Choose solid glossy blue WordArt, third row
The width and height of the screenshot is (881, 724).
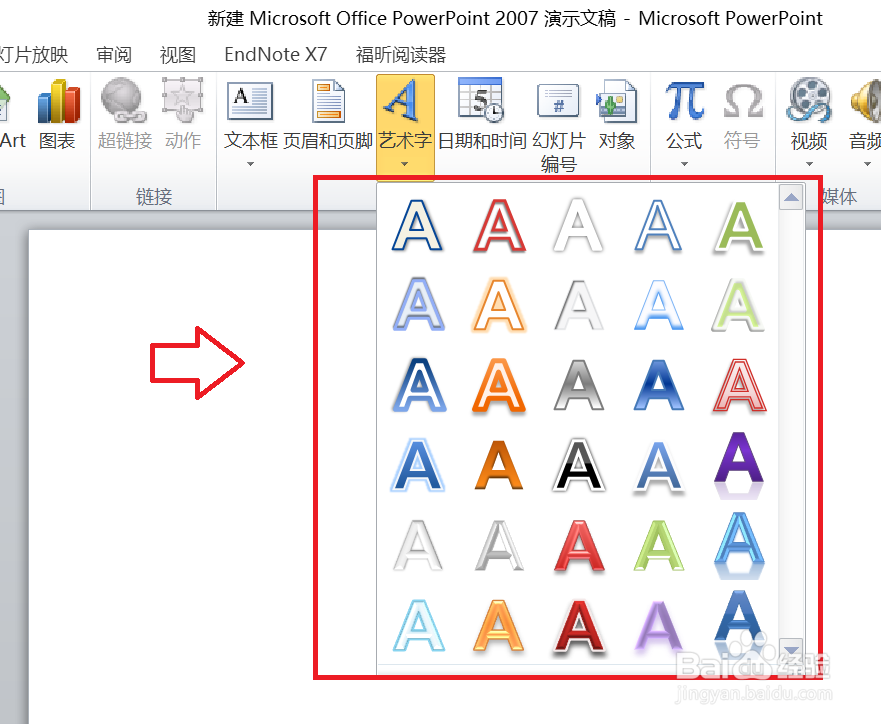click(659, 385)
